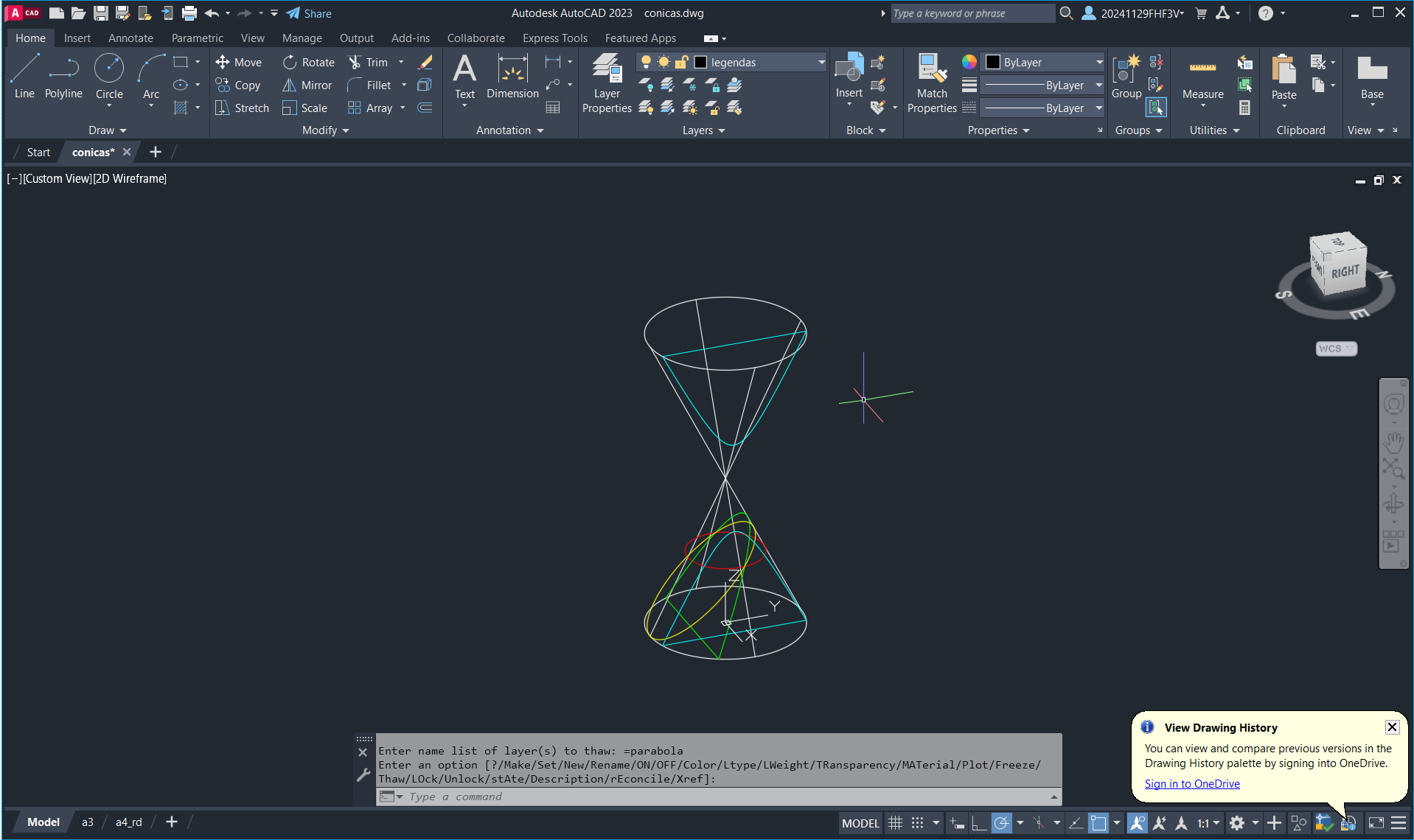The height and width of the screenshot is (840, 1414).
Task: Click the Move tool icon
Action: tap(223, 63)
